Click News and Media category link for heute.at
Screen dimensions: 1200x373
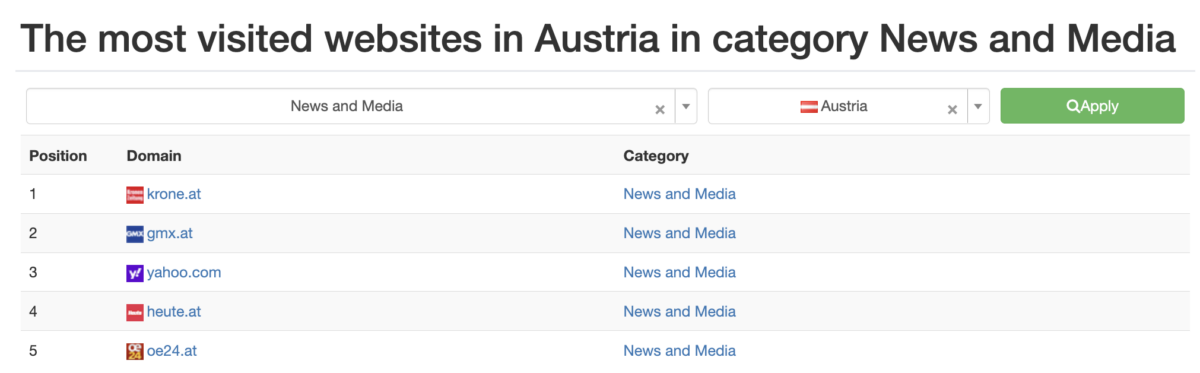(679, 312)
